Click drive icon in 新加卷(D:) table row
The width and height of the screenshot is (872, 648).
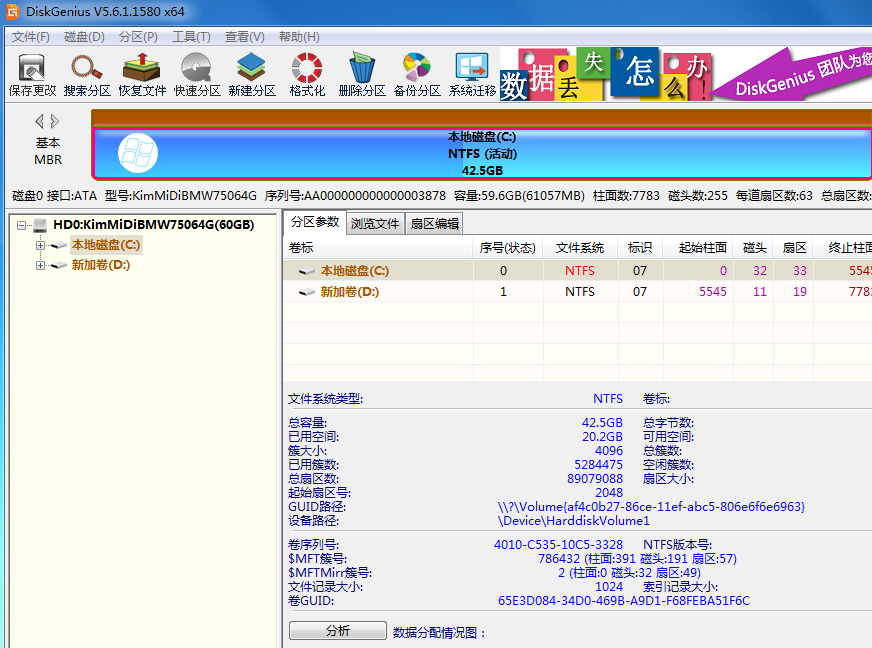pyautogui.click(x=307, y=292)
